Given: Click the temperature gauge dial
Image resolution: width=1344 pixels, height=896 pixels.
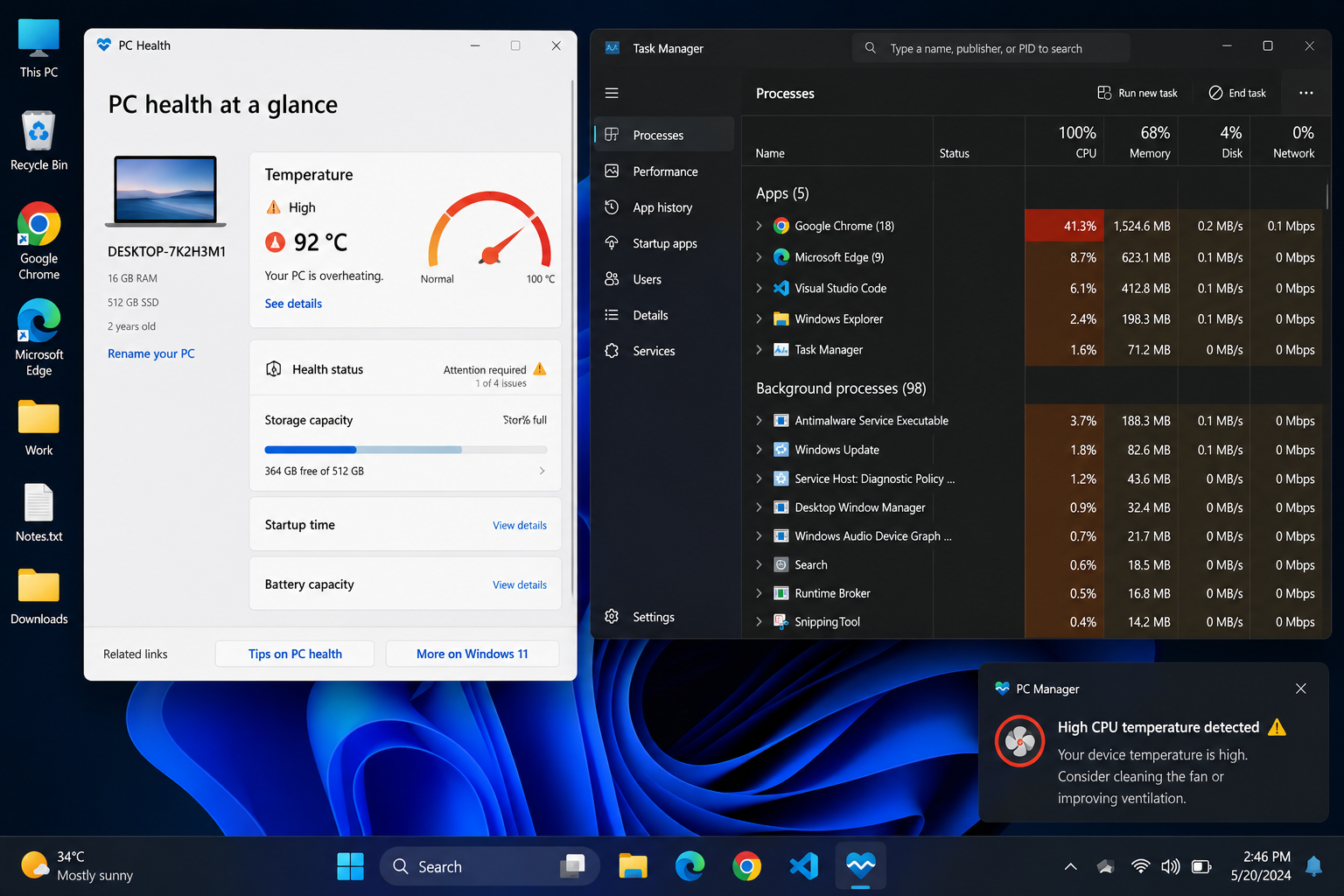Looking at the screenshot, I should coord(490,228).
